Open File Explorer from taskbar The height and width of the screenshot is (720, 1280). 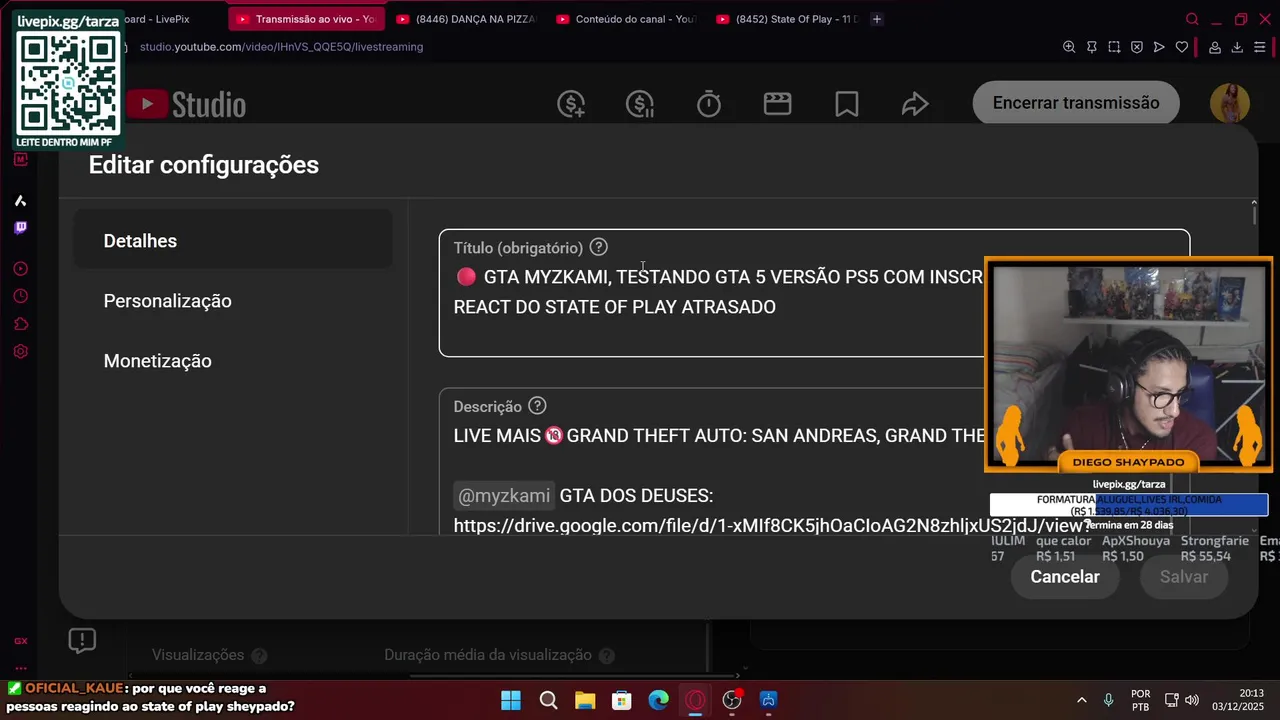tap(585, 700)
